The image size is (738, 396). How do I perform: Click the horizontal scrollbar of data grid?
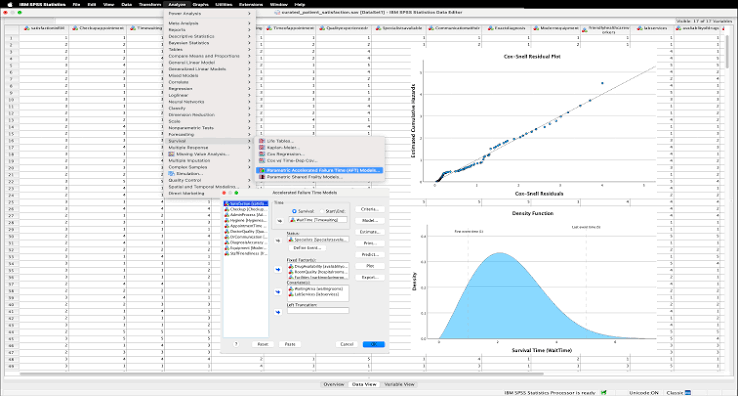pyautogui.click(x=281, y=374)
